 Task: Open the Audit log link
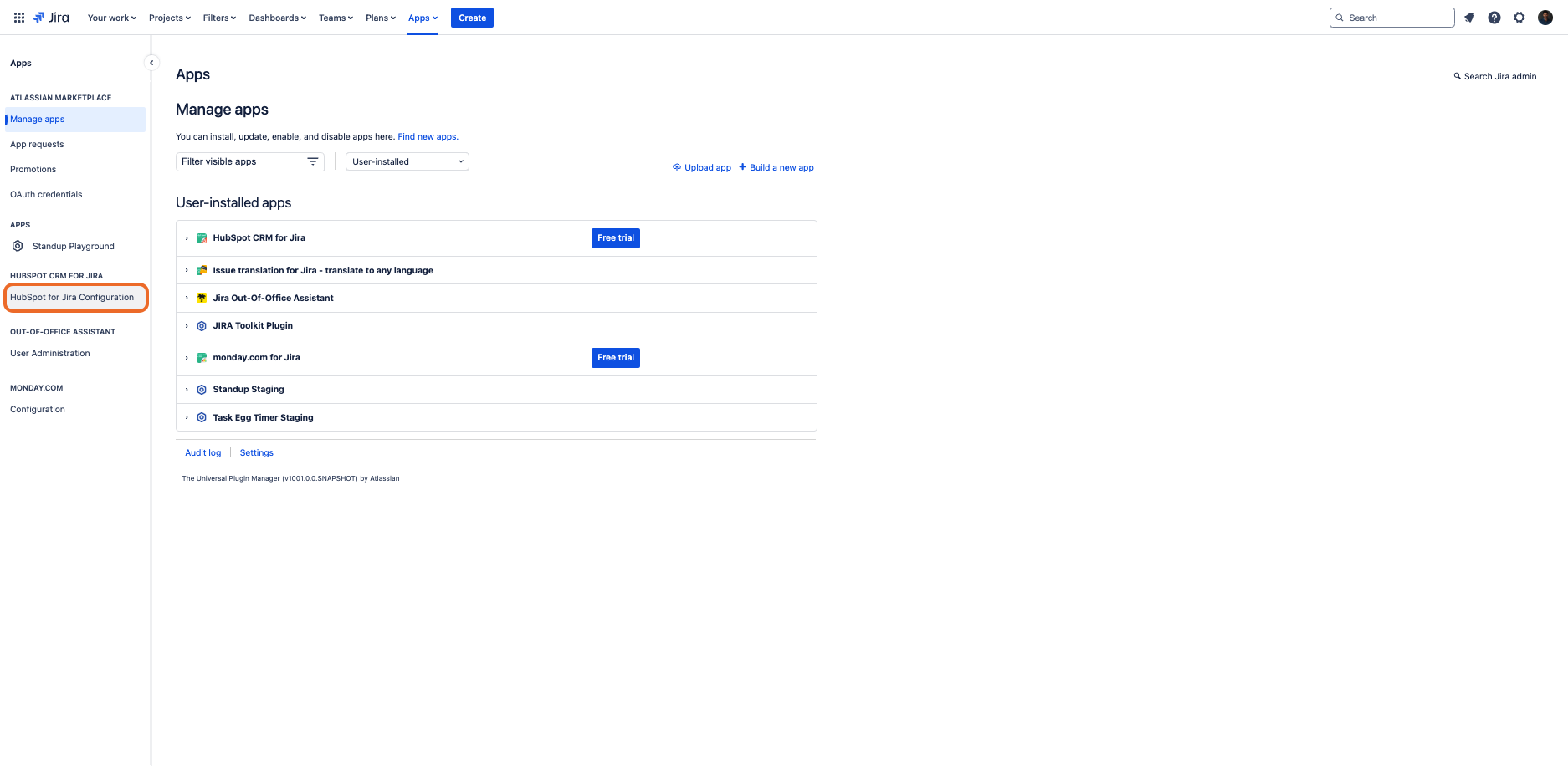(x=203, y=452)
